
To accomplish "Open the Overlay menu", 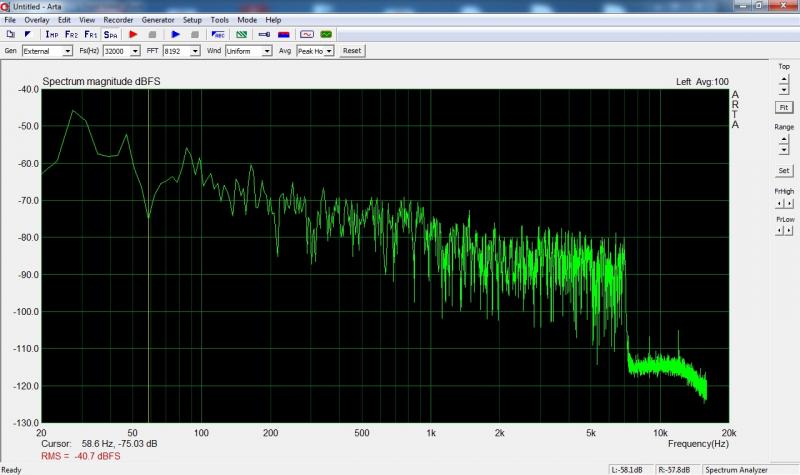I will click(36, 20).
